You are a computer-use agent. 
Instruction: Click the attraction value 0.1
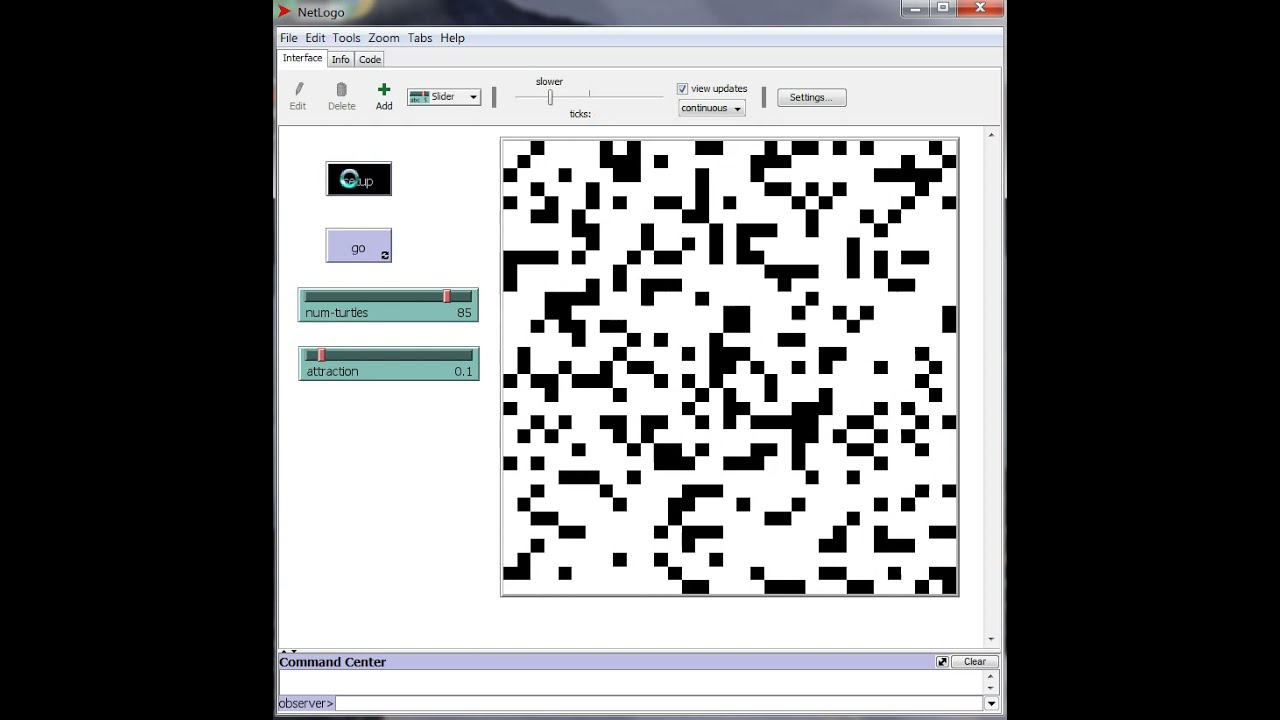coord(463,372)
